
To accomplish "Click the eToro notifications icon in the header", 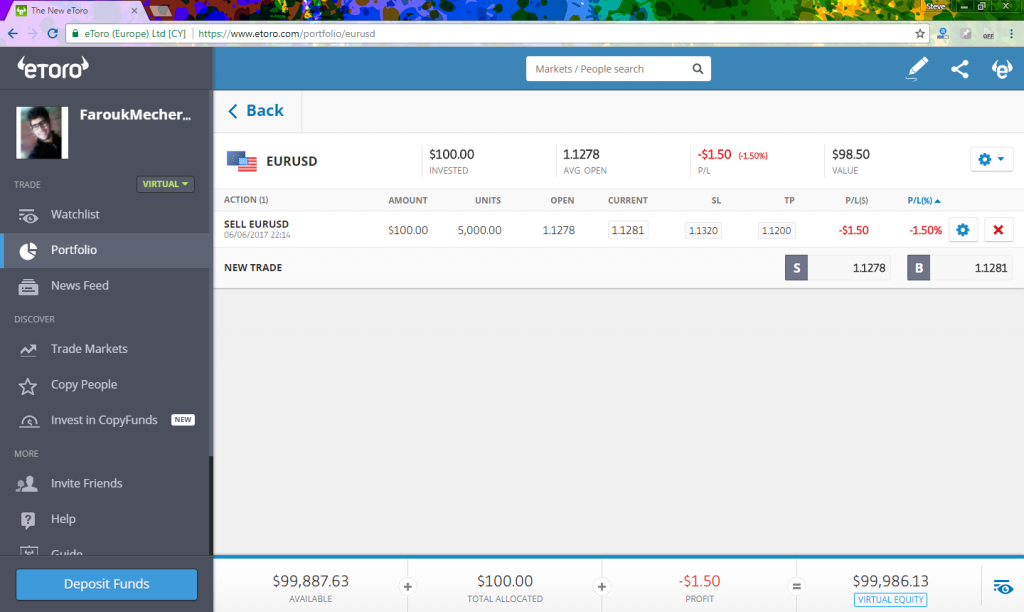I will [1002, 69].
